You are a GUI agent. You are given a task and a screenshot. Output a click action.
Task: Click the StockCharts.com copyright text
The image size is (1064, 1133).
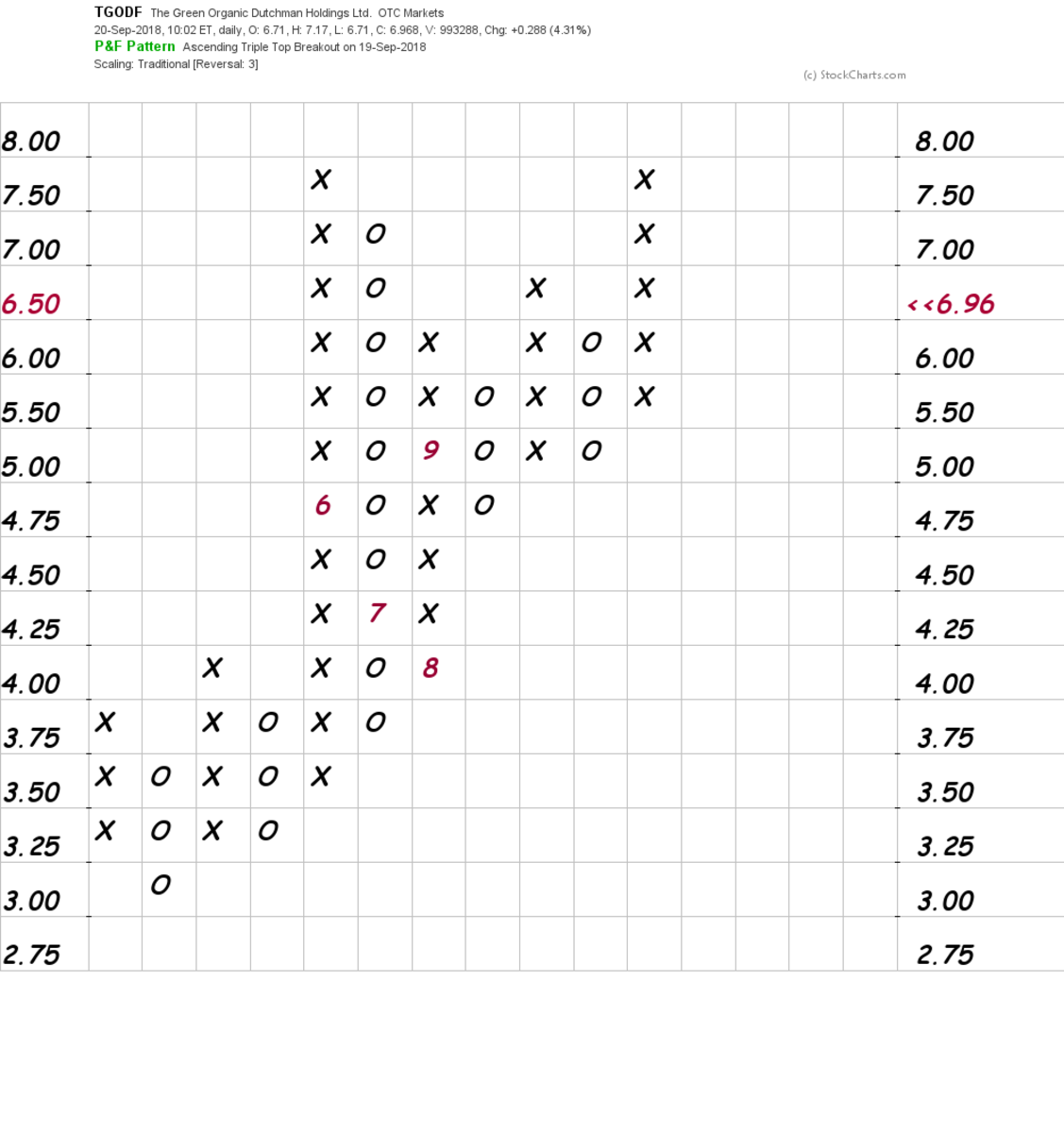pyautogui.click(x=853, y=75)
